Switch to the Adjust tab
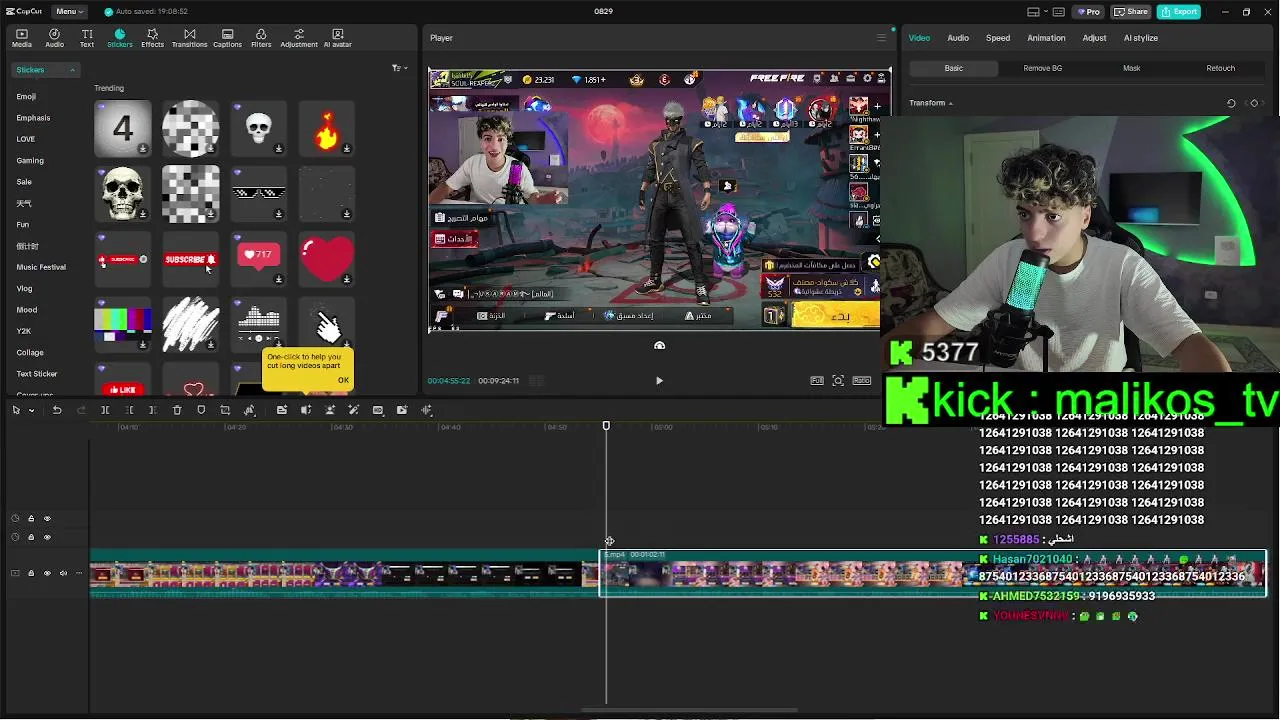This screenshot has width=1280, height=720. click(1094, 38)
